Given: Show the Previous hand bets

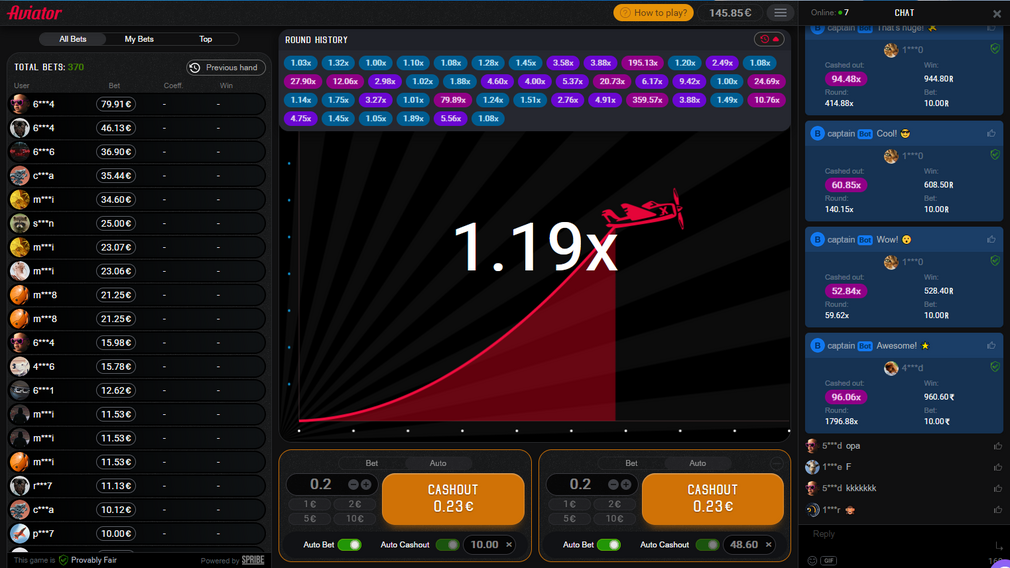Looking at the screenshot, I should pyautogui.click(x=226, y=68).
